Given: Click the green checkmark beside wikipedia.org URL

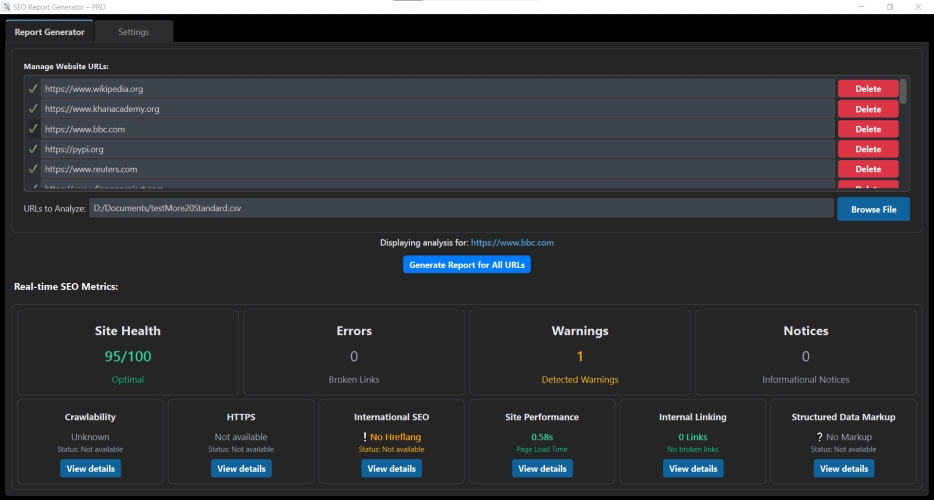Looking at the screenshot, I should coord(33,89).
